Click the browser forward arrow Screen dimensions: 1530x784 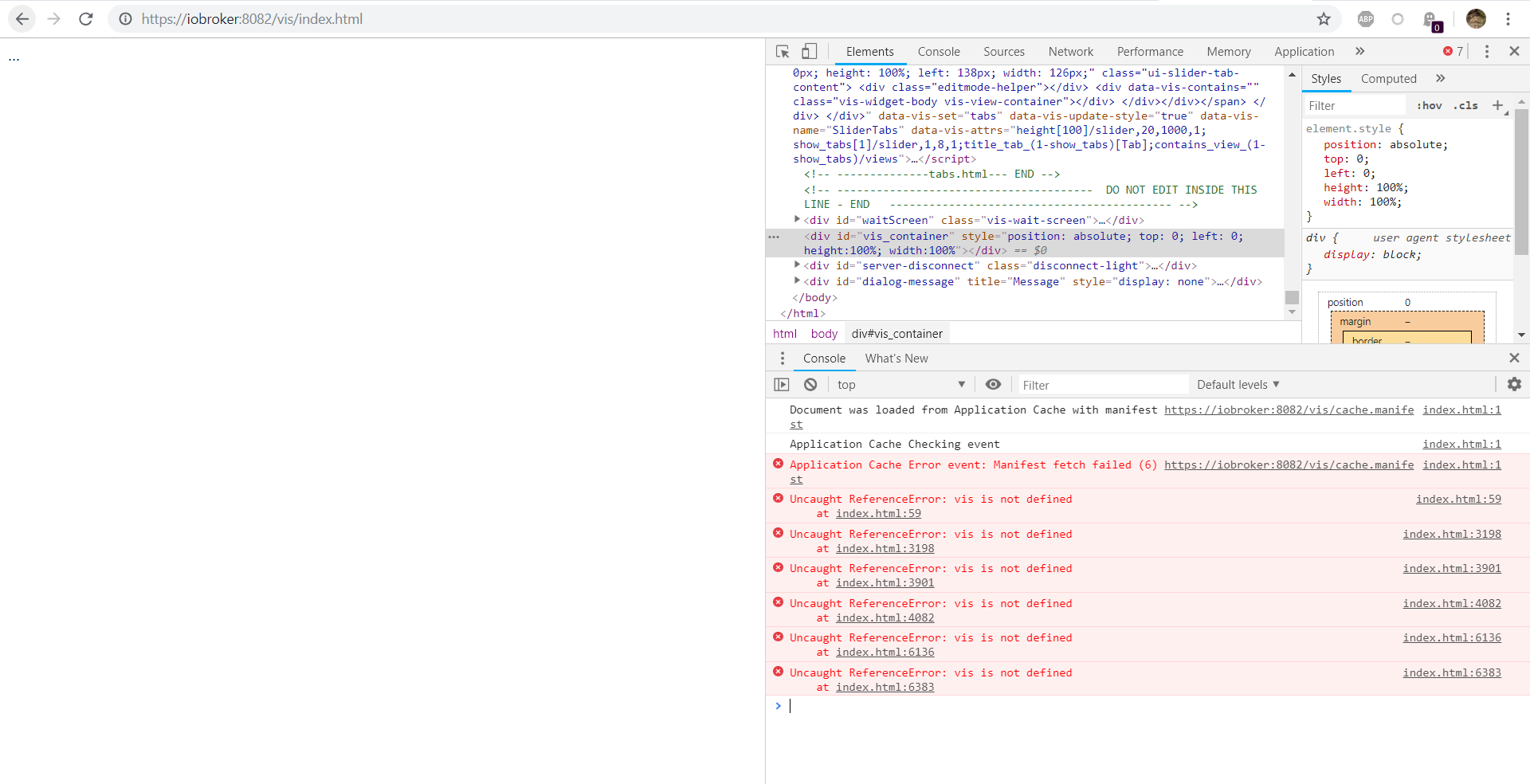click(x=54, y=19)
